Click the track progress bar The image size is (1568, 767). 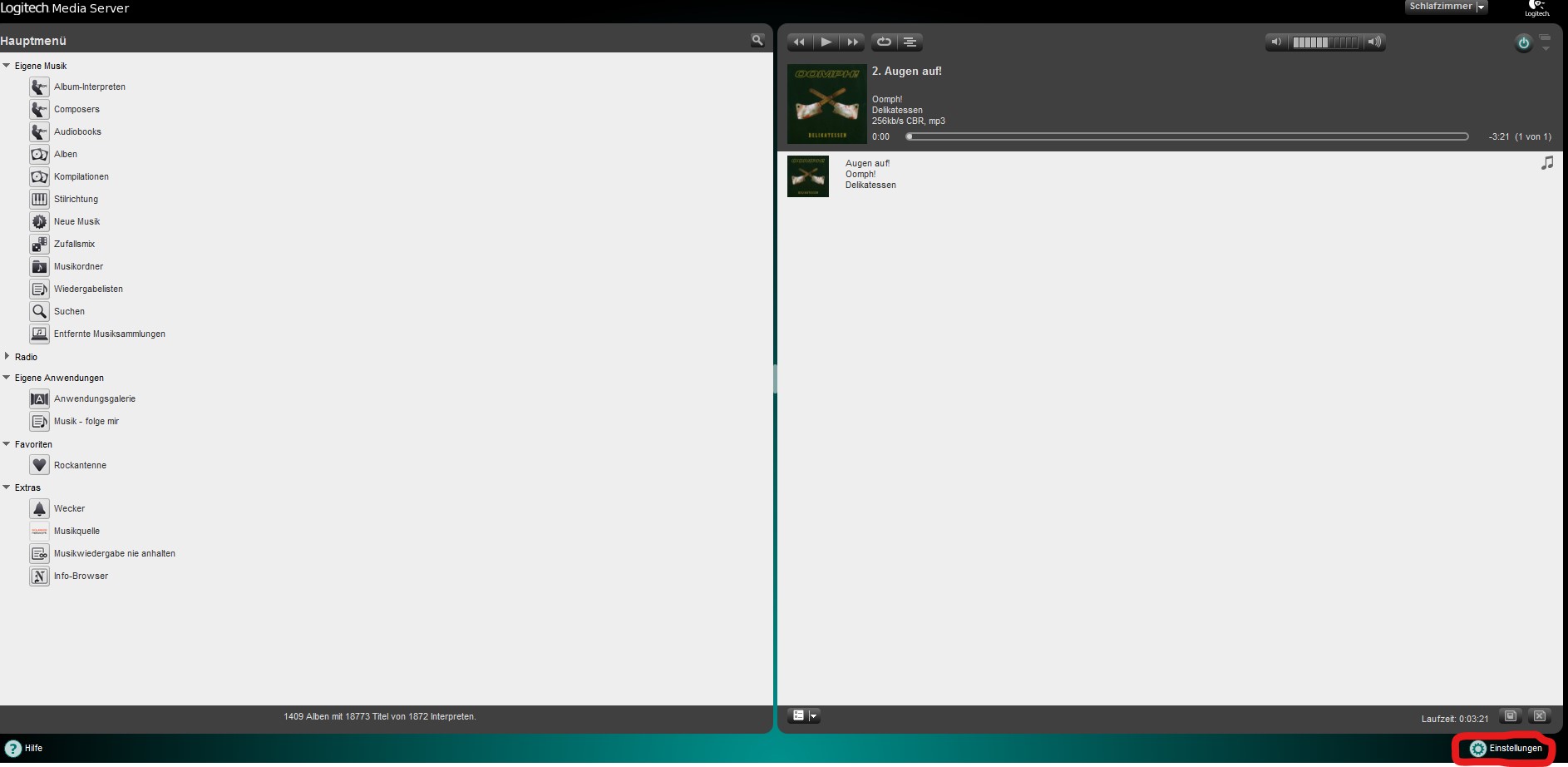[x=1187, y=136]
